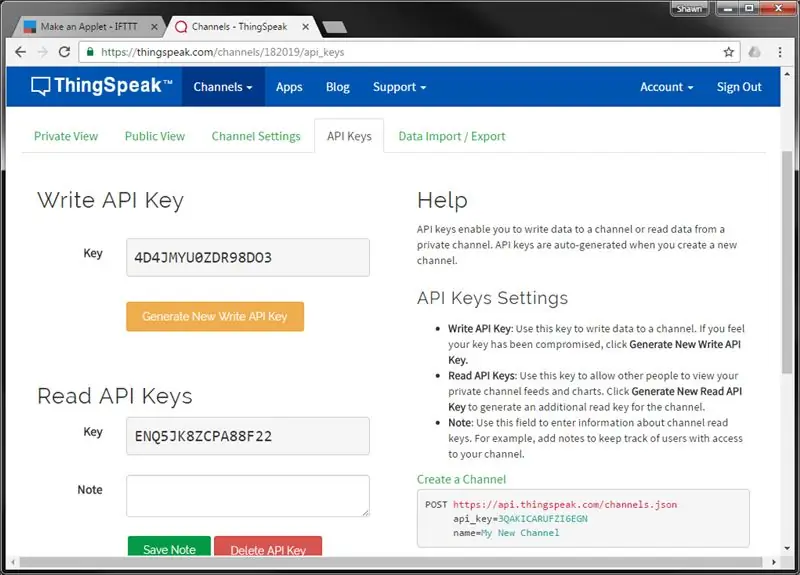The image size is (800, 575).
Task: Switch to Private View tab
Action: pyautogui.click(x=66, y=136)
